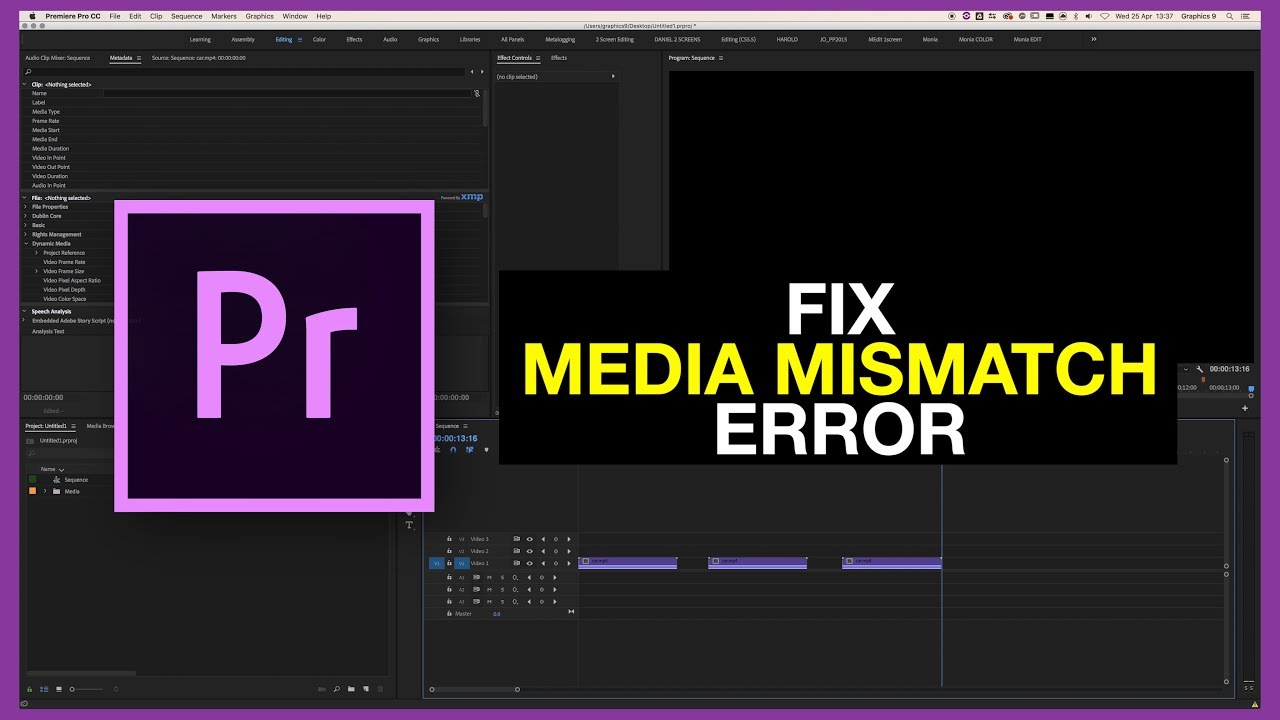Toggle the V1 source patching button
The height and width of the screenshot is (720, 1280).
click(437, 563)
